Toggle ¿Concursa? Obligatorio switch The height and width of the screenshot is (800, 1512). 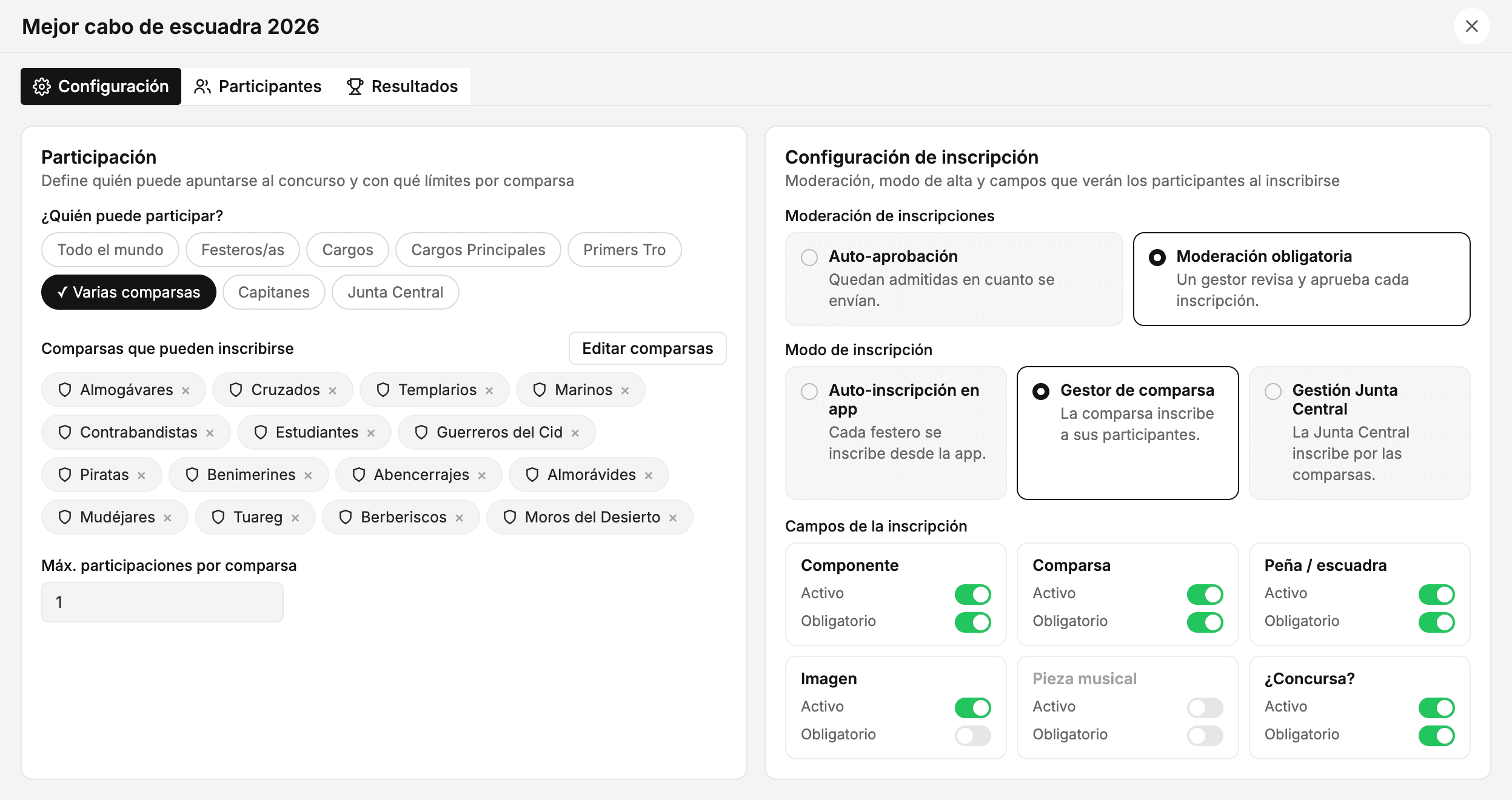[x=1437, y=735]
